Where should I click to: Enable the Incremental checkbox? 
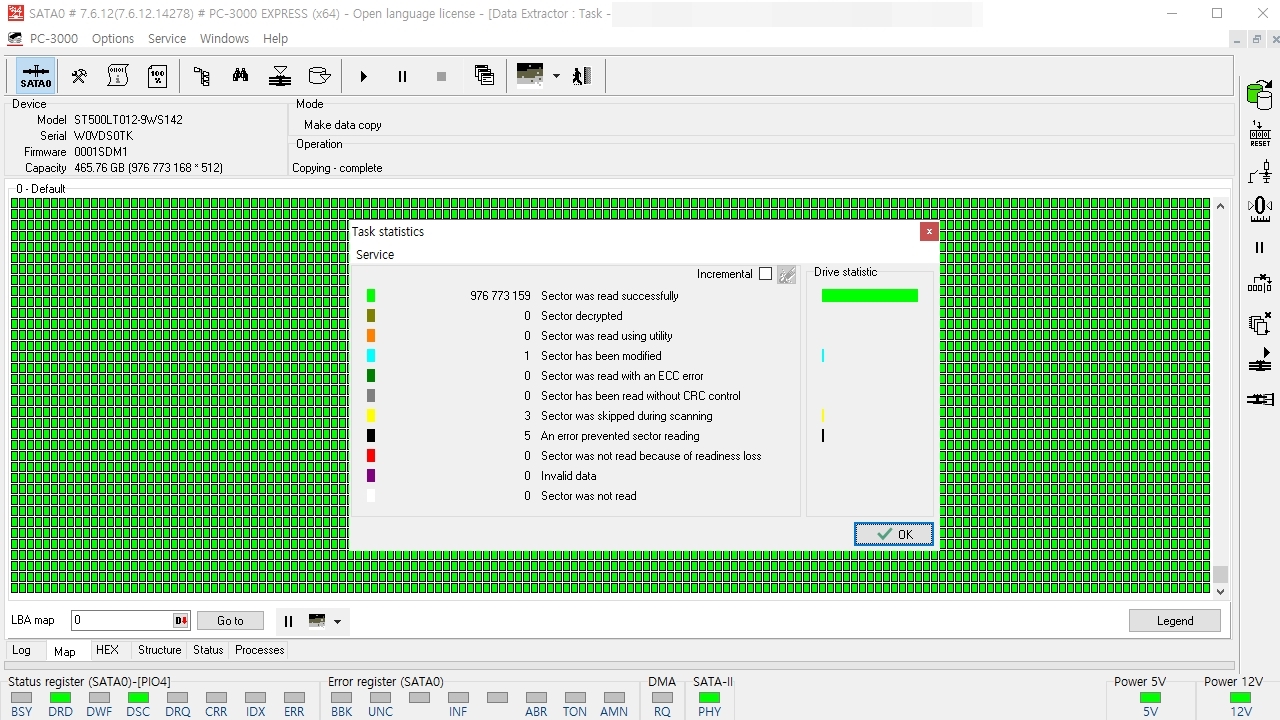[765, 274]
